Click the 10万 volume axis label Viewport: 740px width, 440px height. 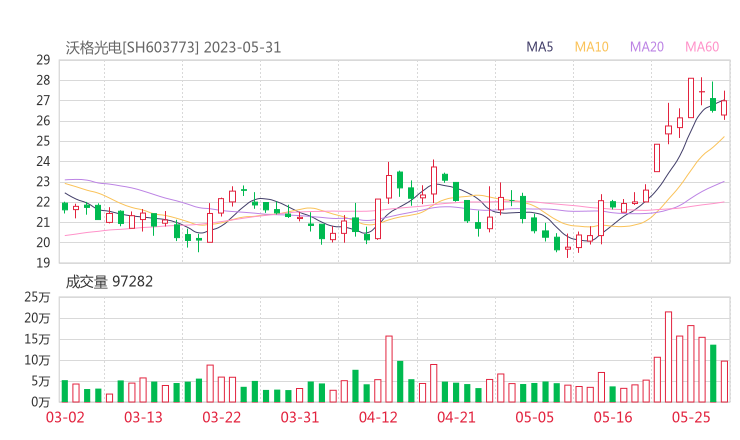[37, 360]
